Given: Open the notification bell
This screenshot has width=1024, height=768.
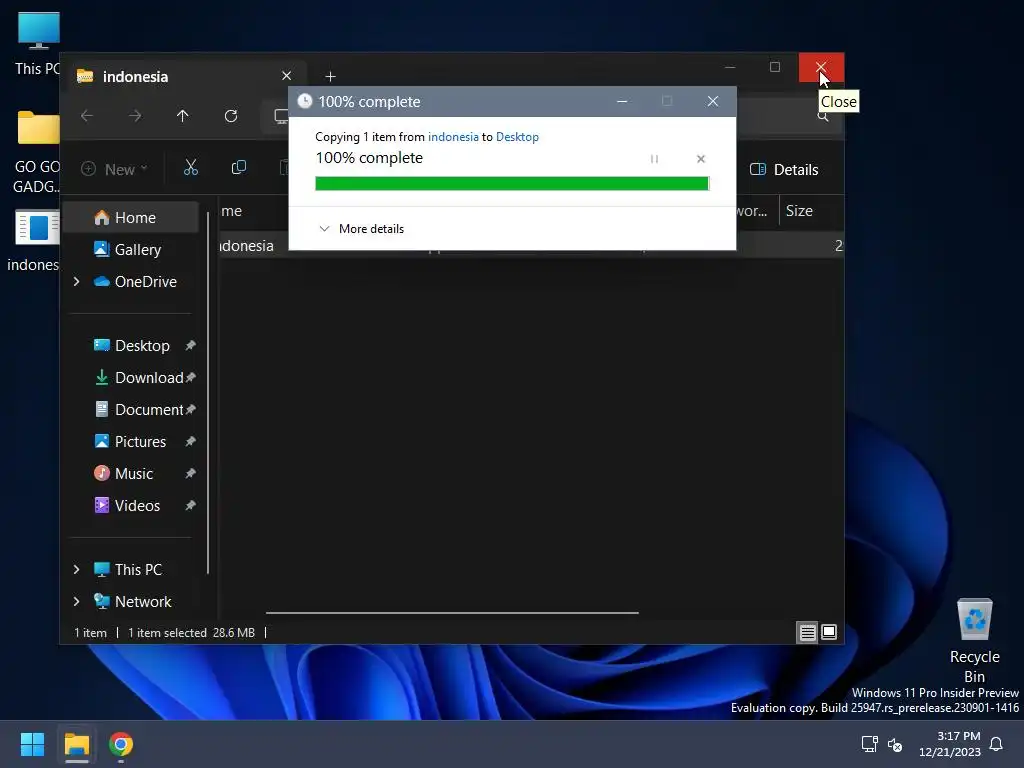Looking at the screenshot, I should [x=997, y=744].
